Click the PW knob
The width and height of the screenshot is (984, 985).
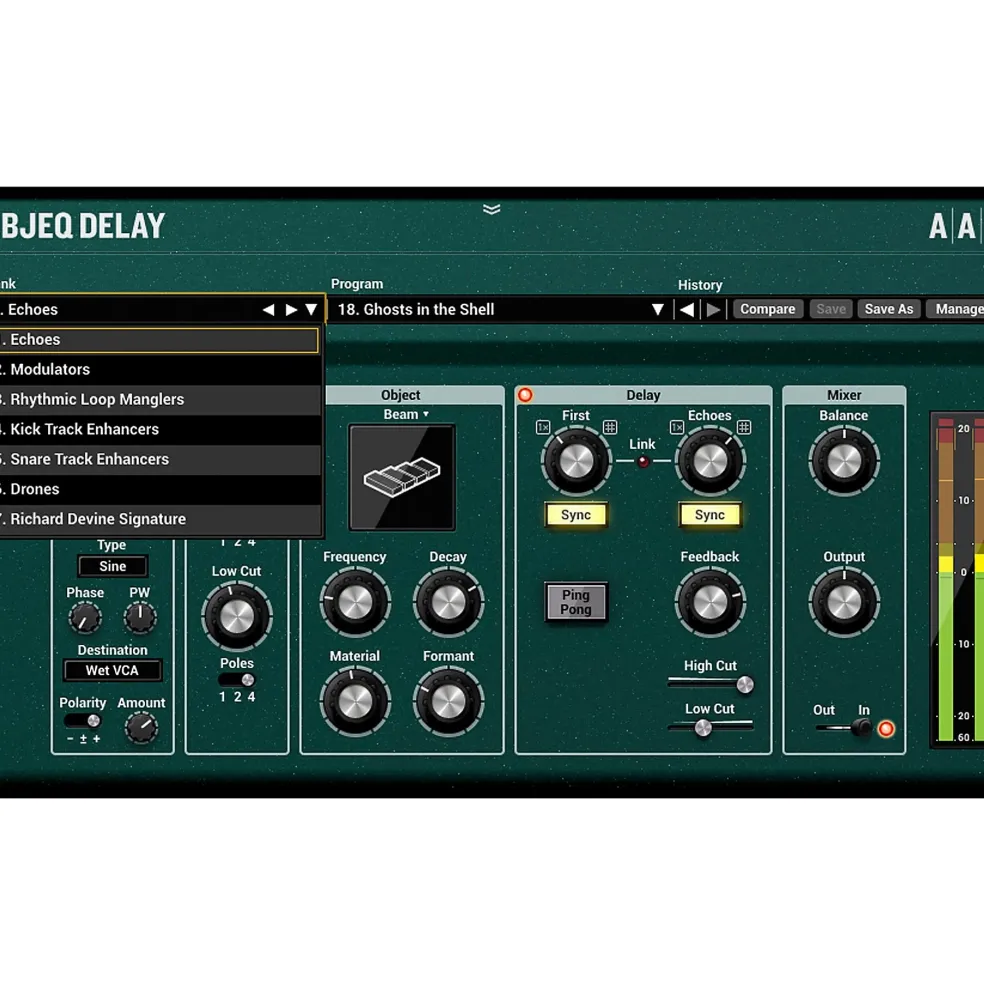tap(139, 618)
